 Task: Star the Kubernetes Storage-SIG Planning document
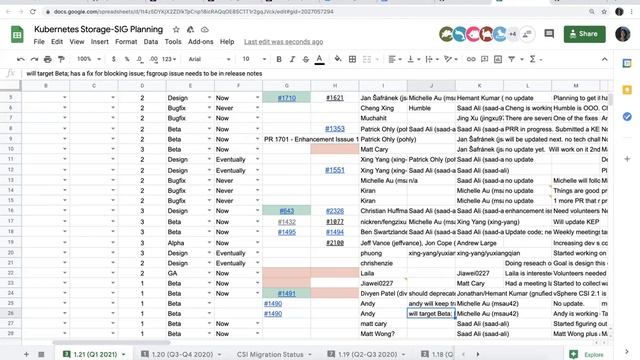pos(176,29)
